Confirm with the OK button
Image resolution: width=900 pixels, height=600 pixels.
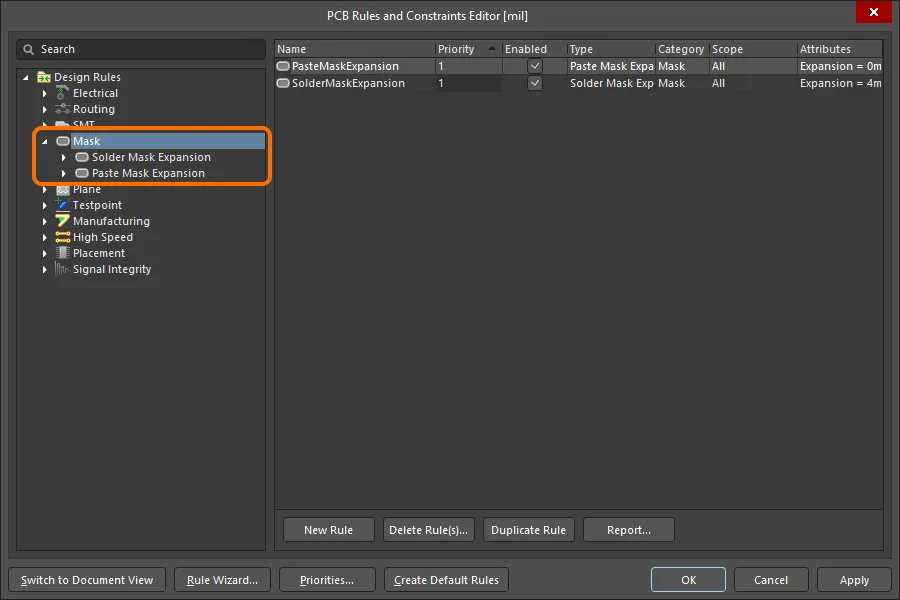(688, 580)
